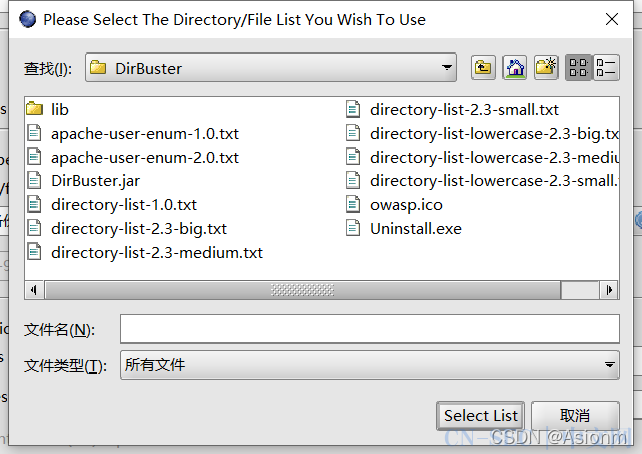Select Uninstall.exe in file list
Screen dimensions: 642x454
pos(415,229)
